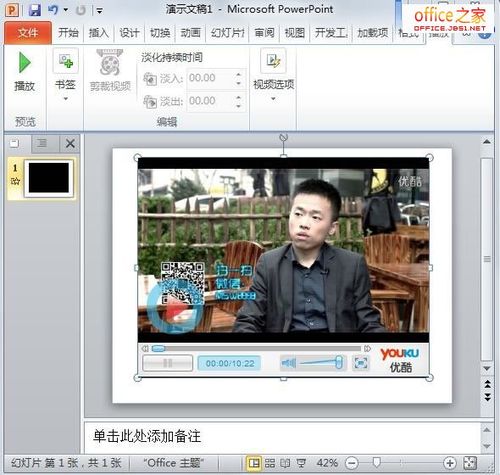This screenshot has width=500, height=475.
Task: Decrease the 淡出 fade-out duration
Action: [x=239, y=106]
